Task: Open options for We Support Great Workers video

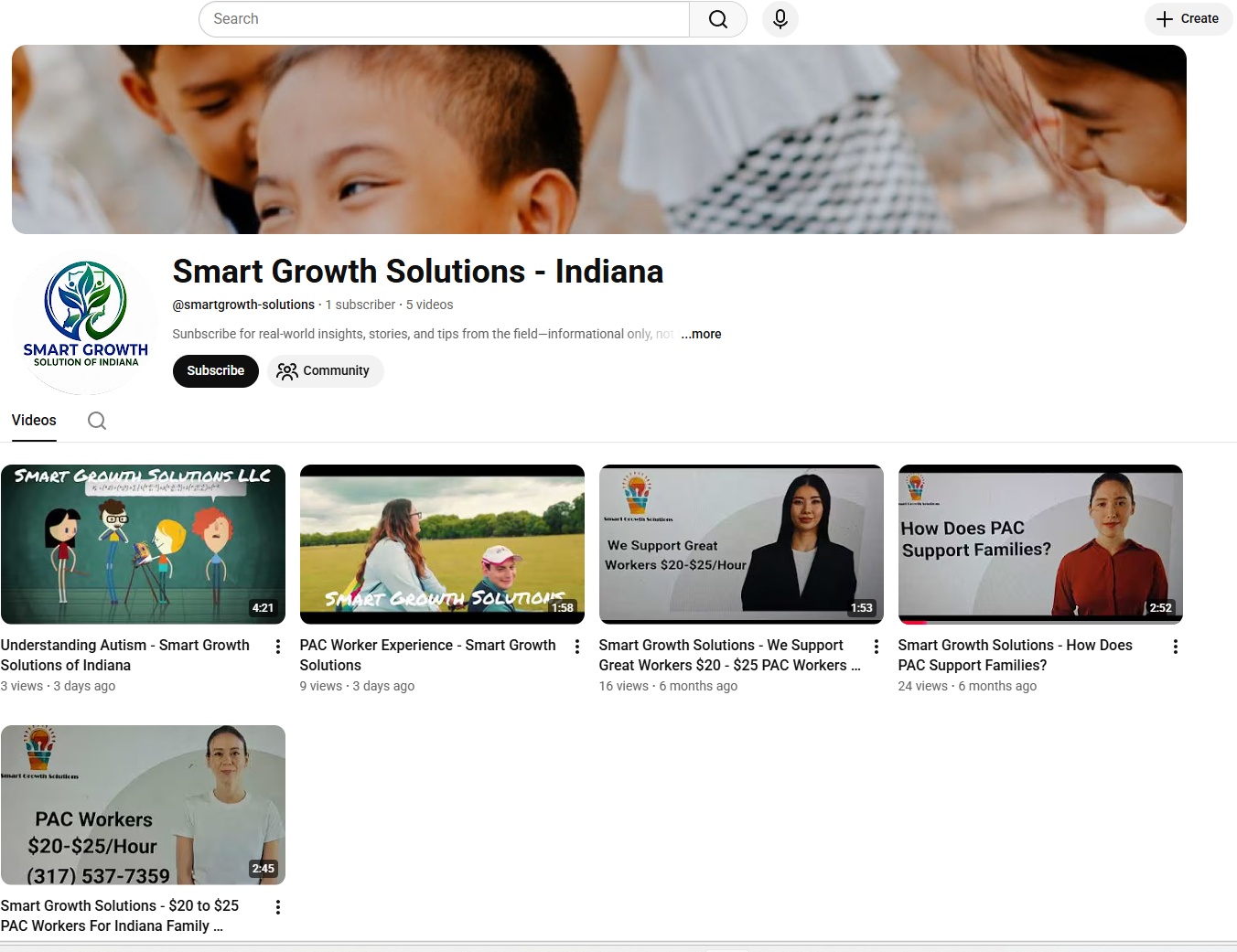Action: [877, 647]
